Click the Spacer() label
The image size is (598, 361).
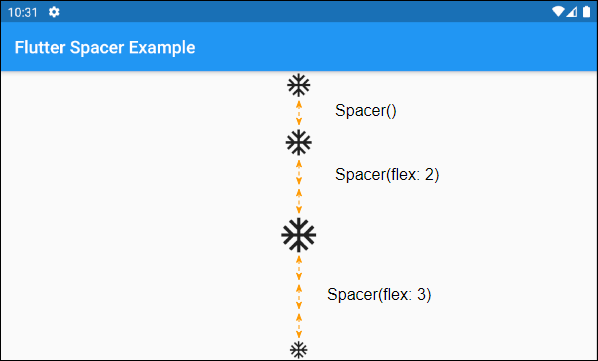point(366,111)
